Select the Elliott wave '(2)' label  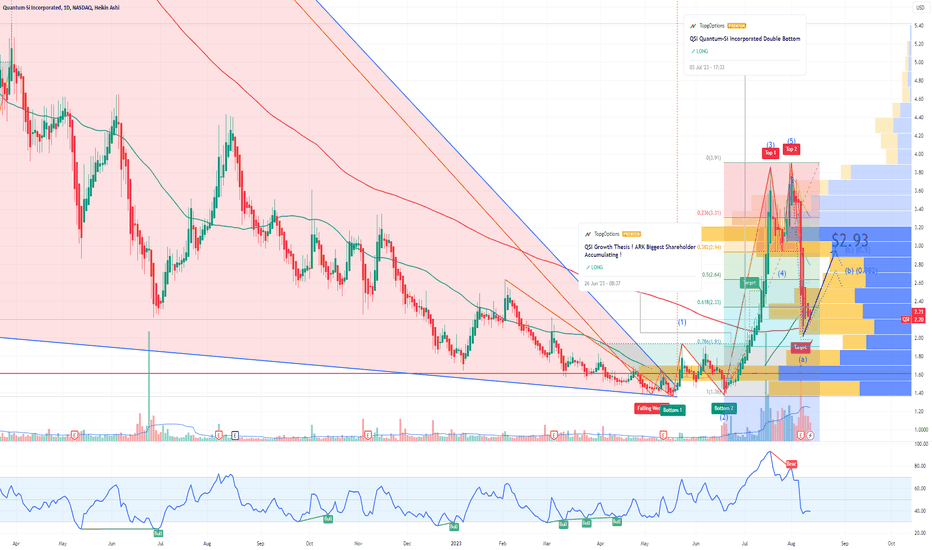click(x=724, y=417)
